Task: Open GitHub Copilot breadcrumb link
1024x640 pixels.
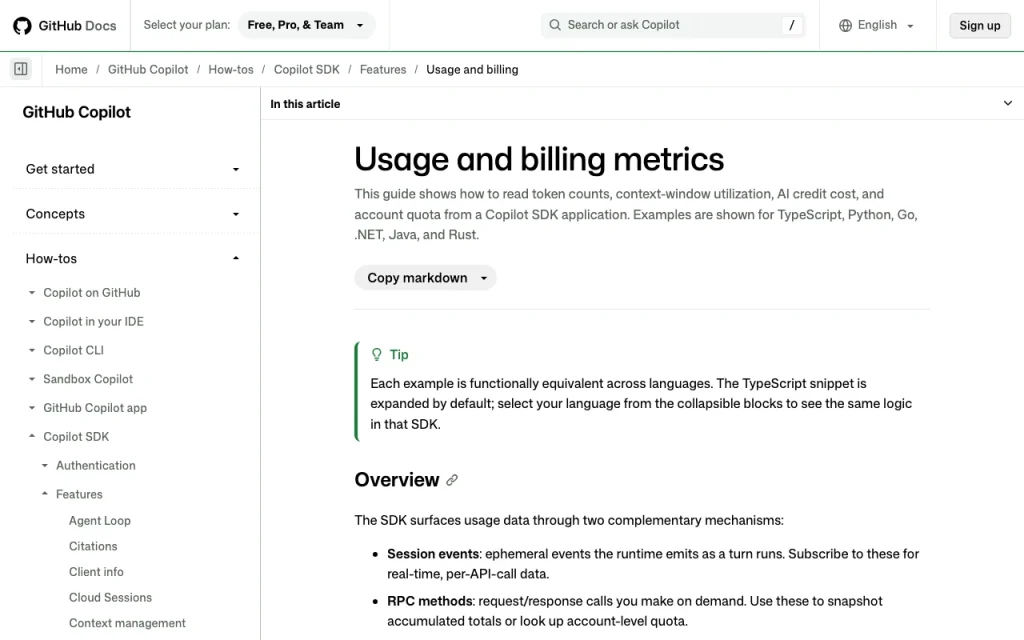Action: coord(148,69)
